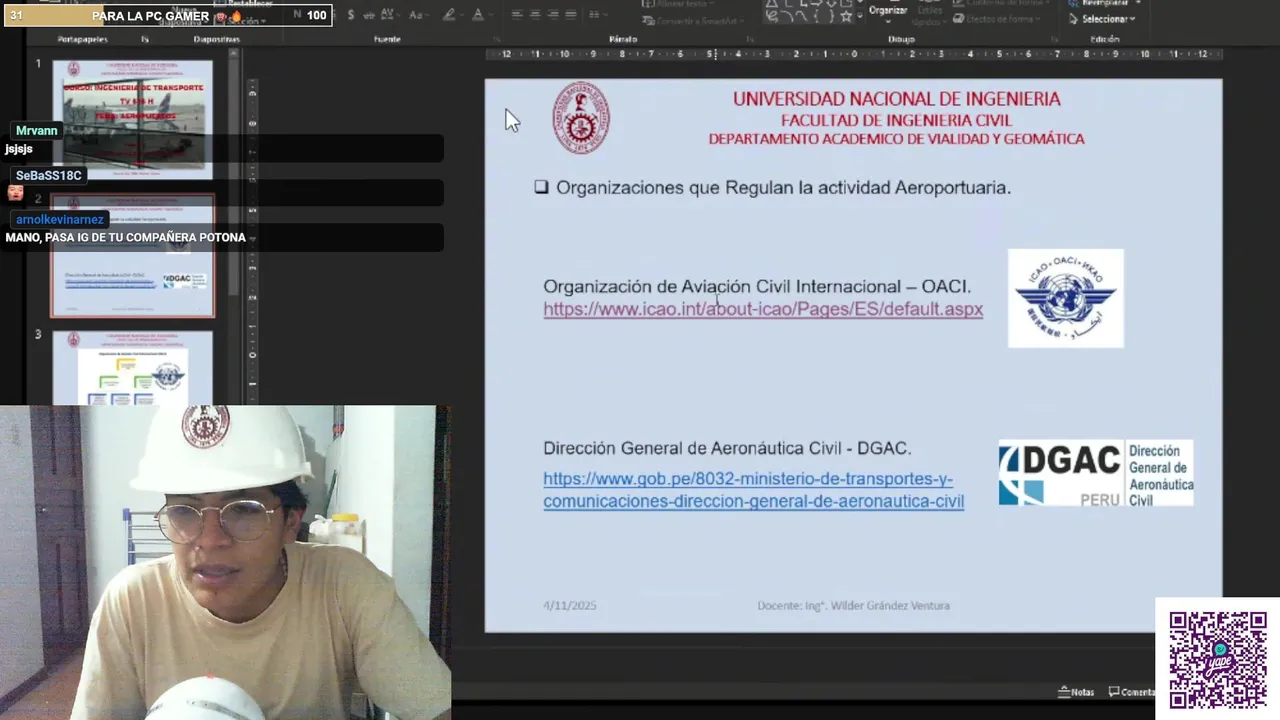Screen dimensions: 1280x720
Task: Open Contorno de forma dropdown
Action: click(1000, 3)
